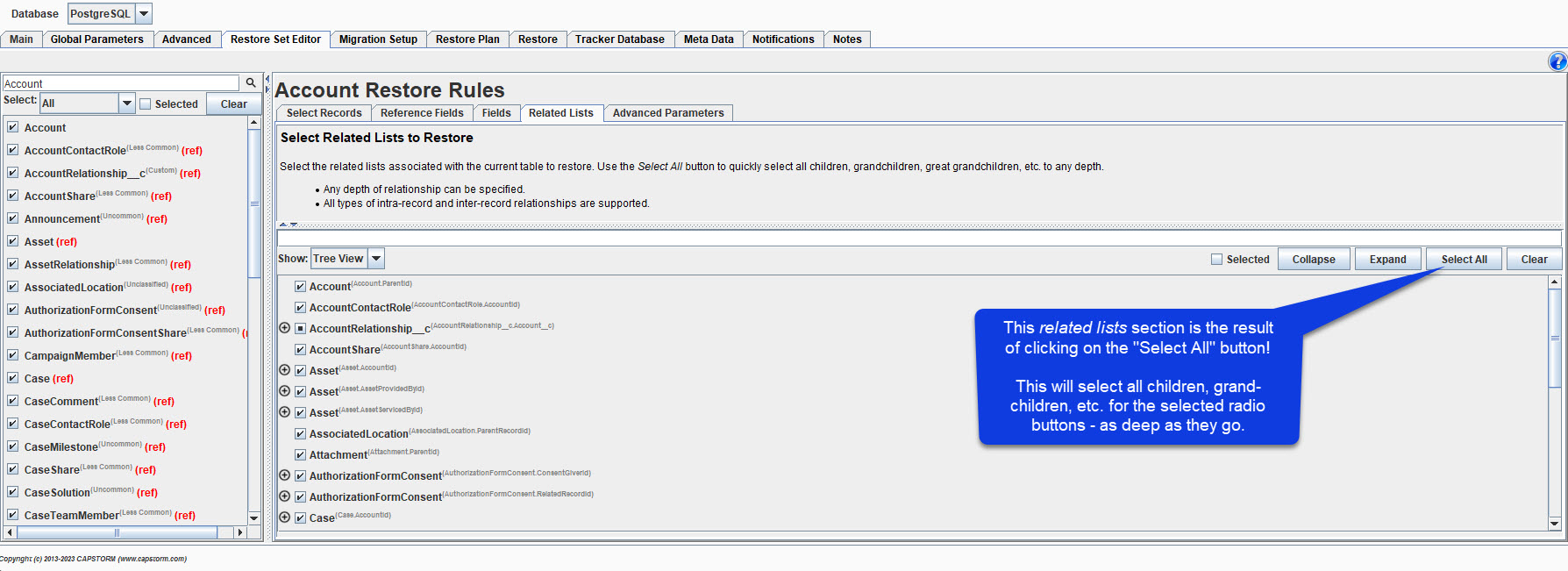Toggle the Selected checkbox in left panel
Screen dimensions: 1568x571
tap(146, 103)
